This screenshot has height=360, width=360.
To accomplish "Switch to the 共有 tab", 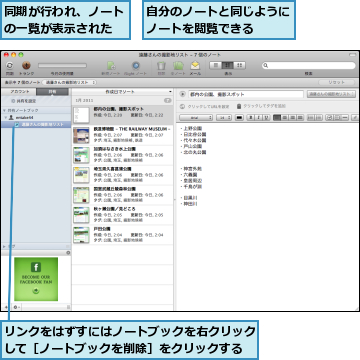I will [52, 92].
